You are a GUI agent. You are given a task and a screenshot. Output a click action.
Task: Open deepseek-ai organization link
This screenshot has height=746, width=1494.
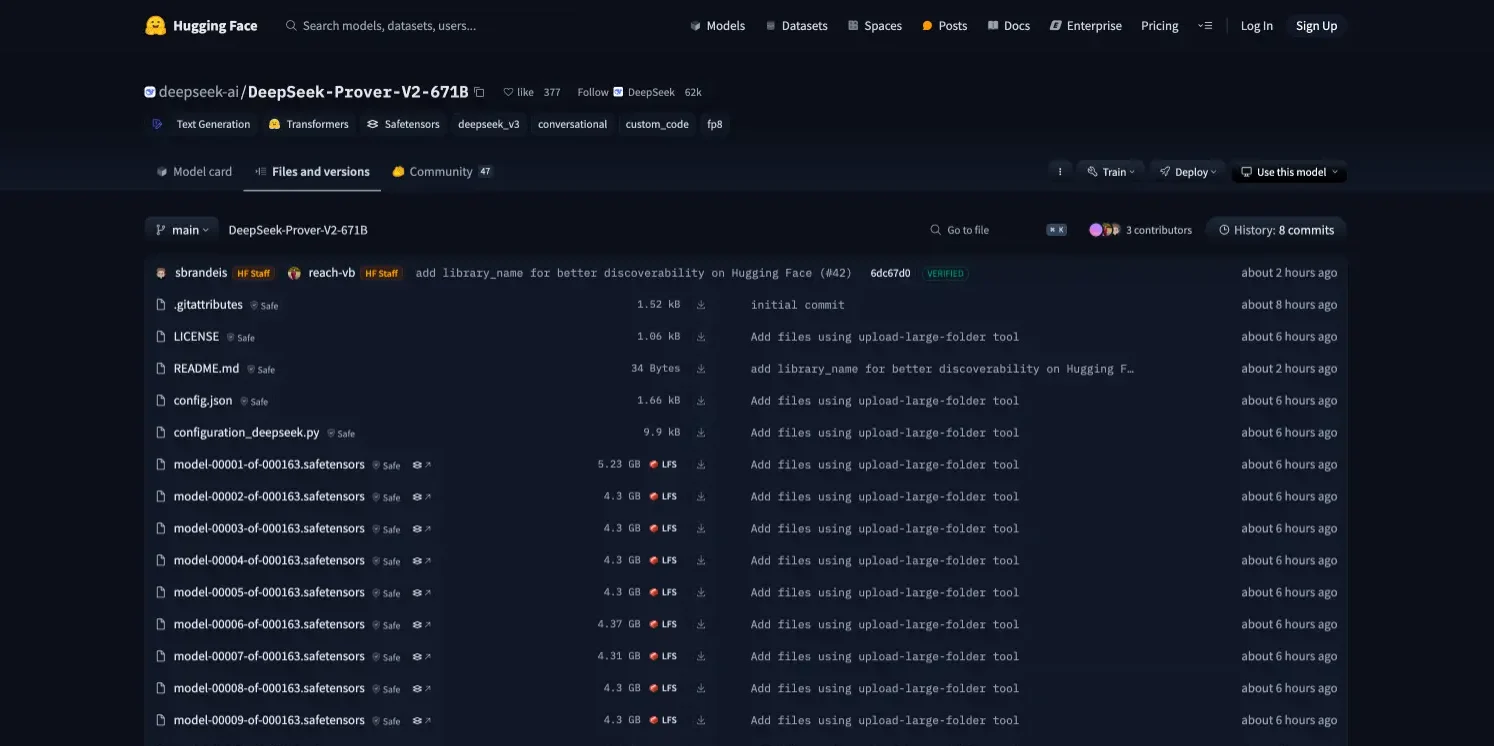coord(198,92)
